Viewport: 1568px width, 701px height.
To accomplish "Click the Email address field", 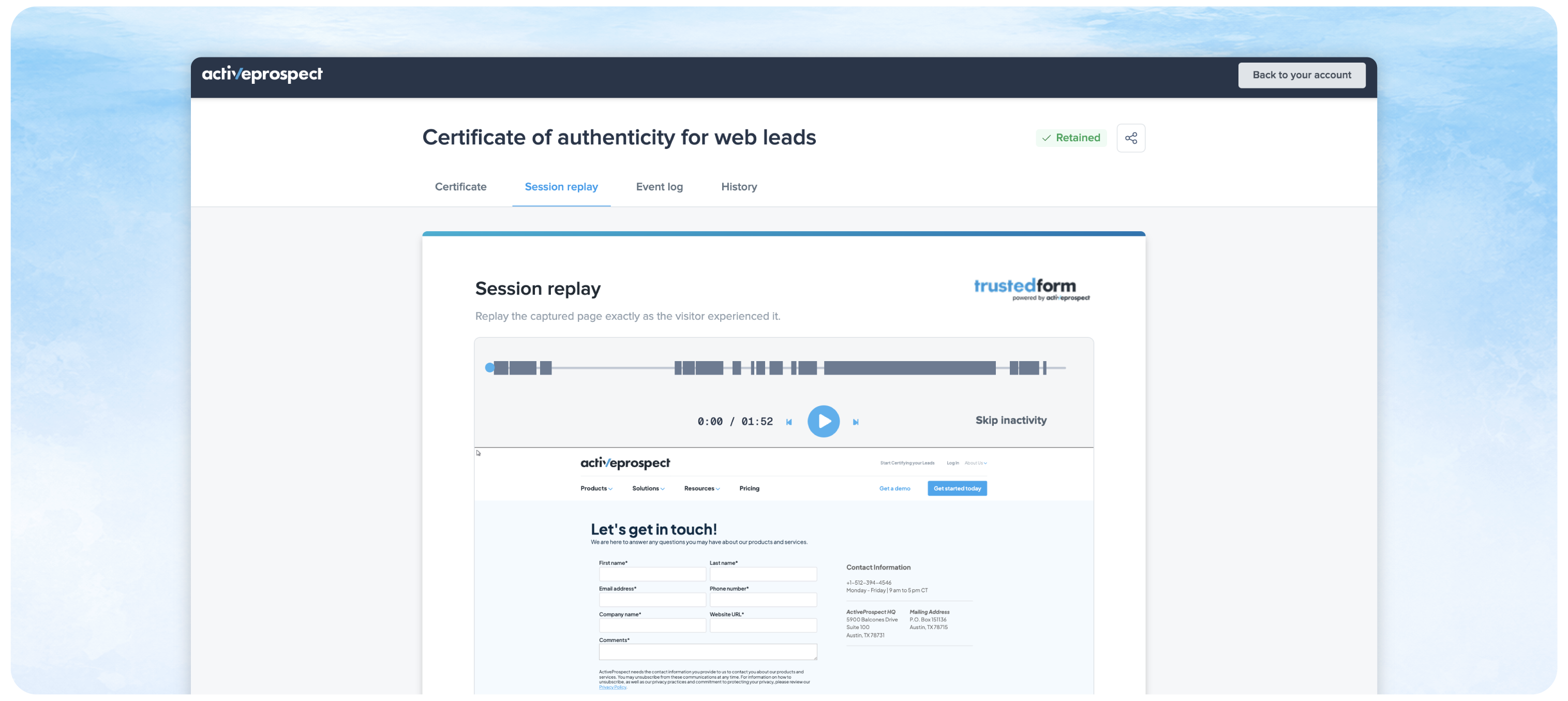I will pos(652,600).
